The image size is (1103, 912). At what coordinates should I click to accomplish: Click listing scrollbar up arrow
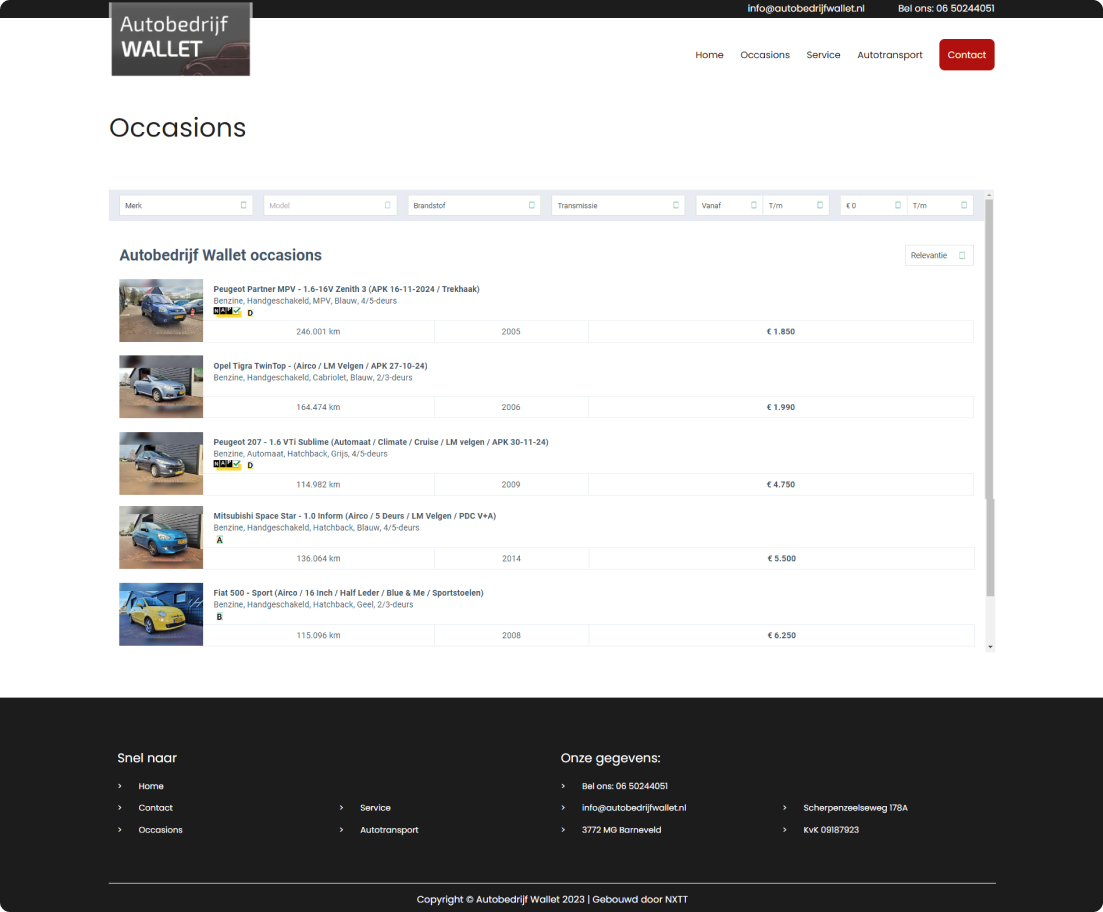pyautogui.click(x=990, y=195)
